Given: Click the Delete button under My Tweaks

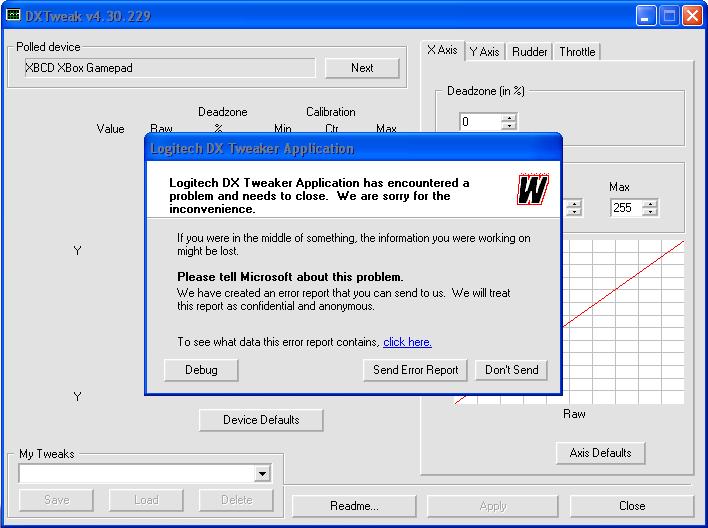Looking at the screenshot, I should 236,500.
